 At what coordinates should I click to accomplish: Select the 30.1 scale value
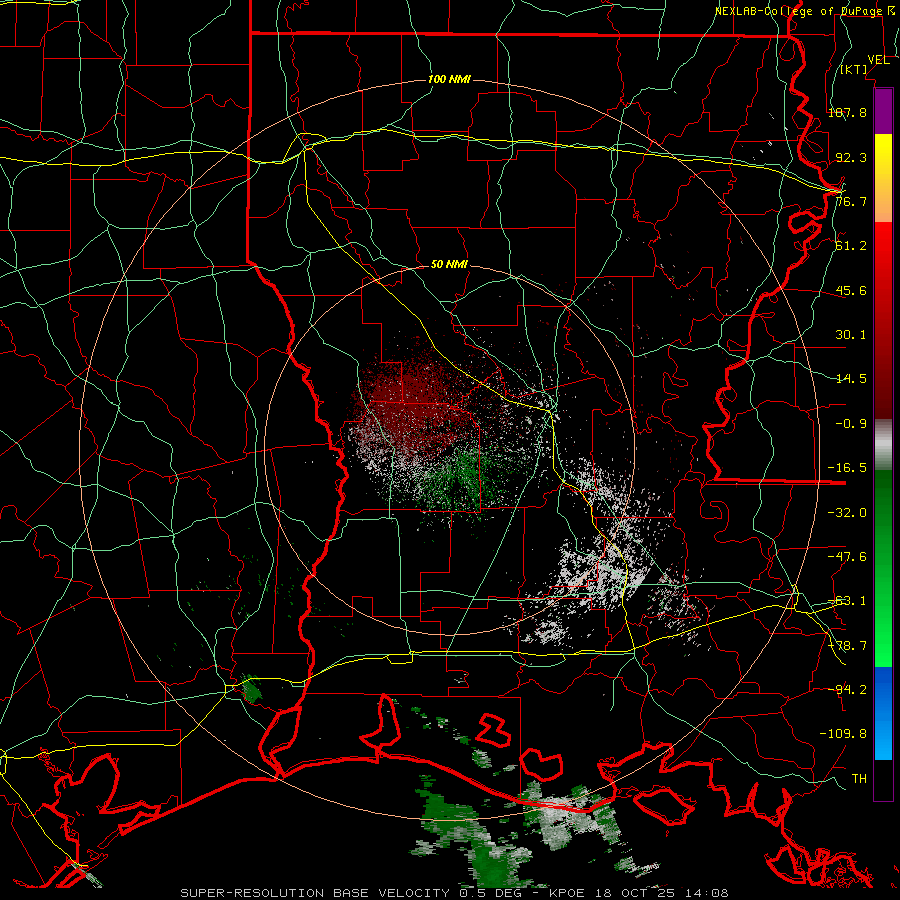pos(851,335)
